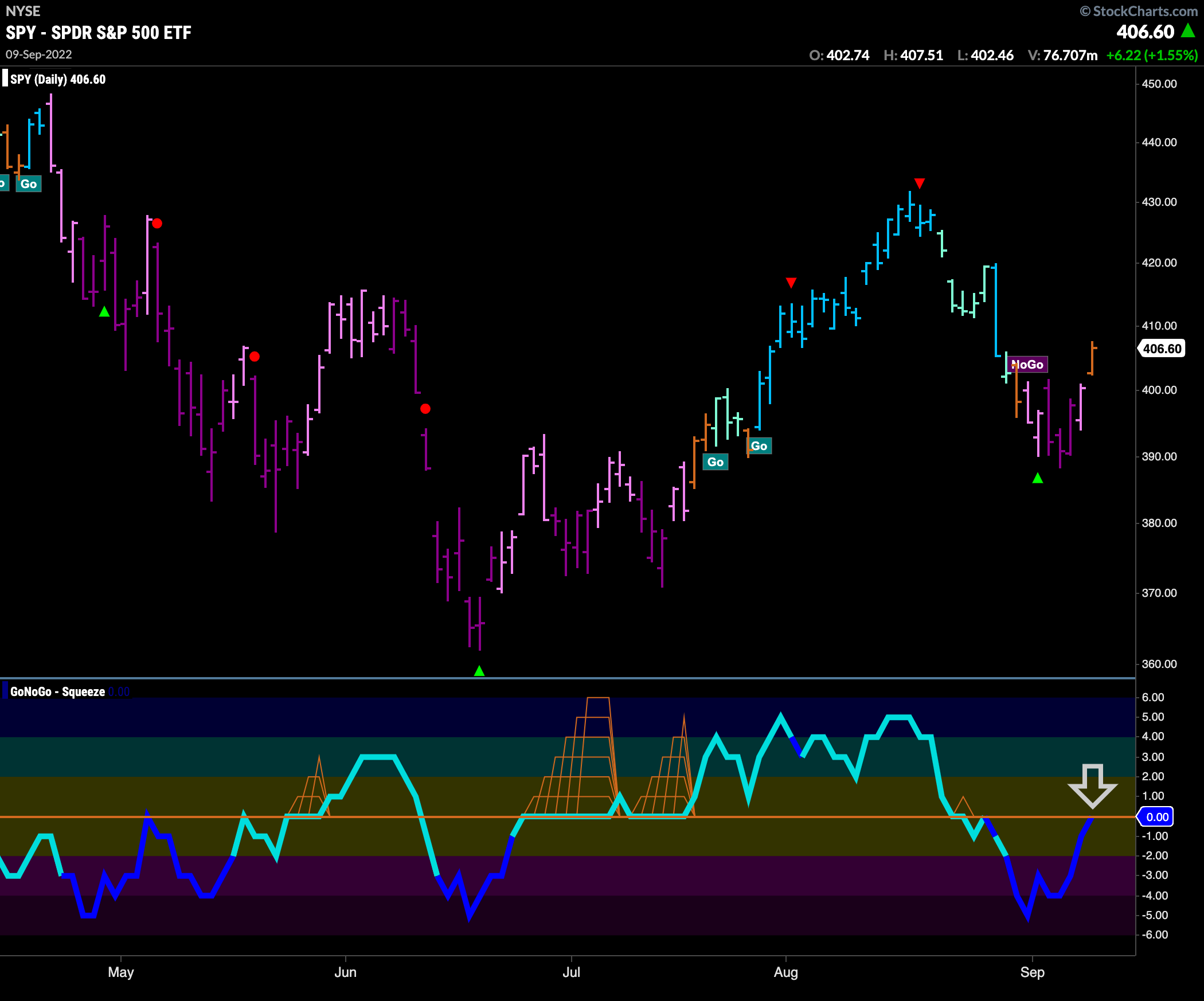This screenshot has width=1204, height=1001.
Task: Click the +6.22 (+1.55%) change value
Action: pyautogui.click(x=1152, y=56)
